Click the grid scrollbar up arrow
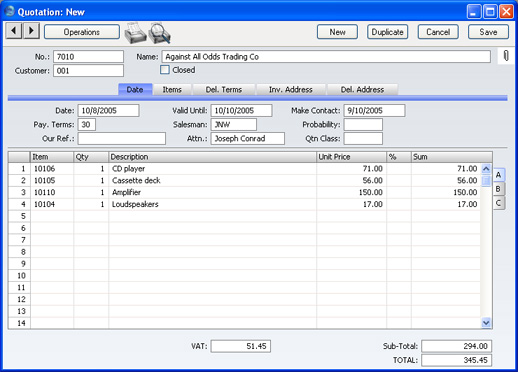The width and height of the screenshot is (518, 372). (486, 169)
